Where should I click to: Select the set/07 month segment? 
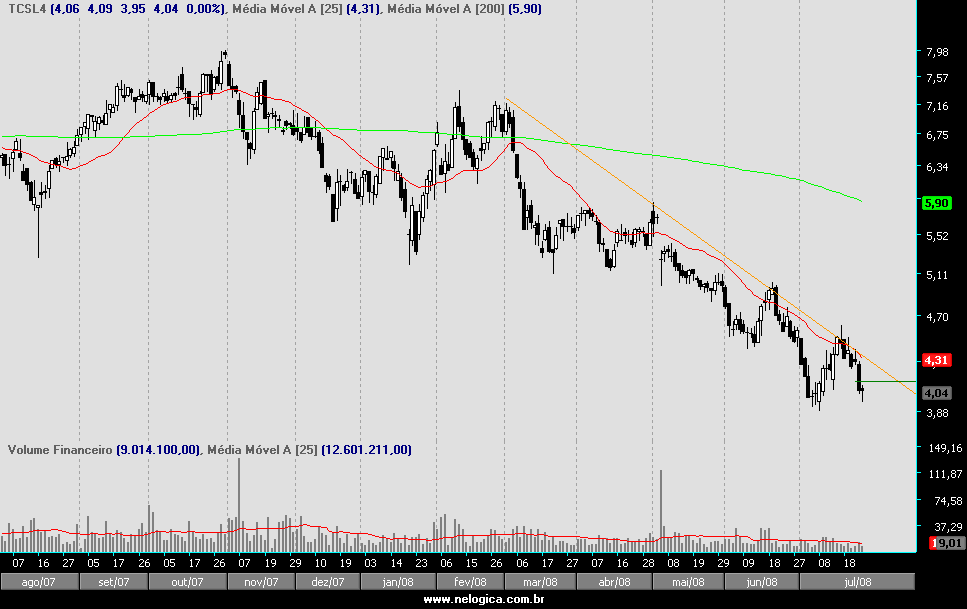click(114, 582)
